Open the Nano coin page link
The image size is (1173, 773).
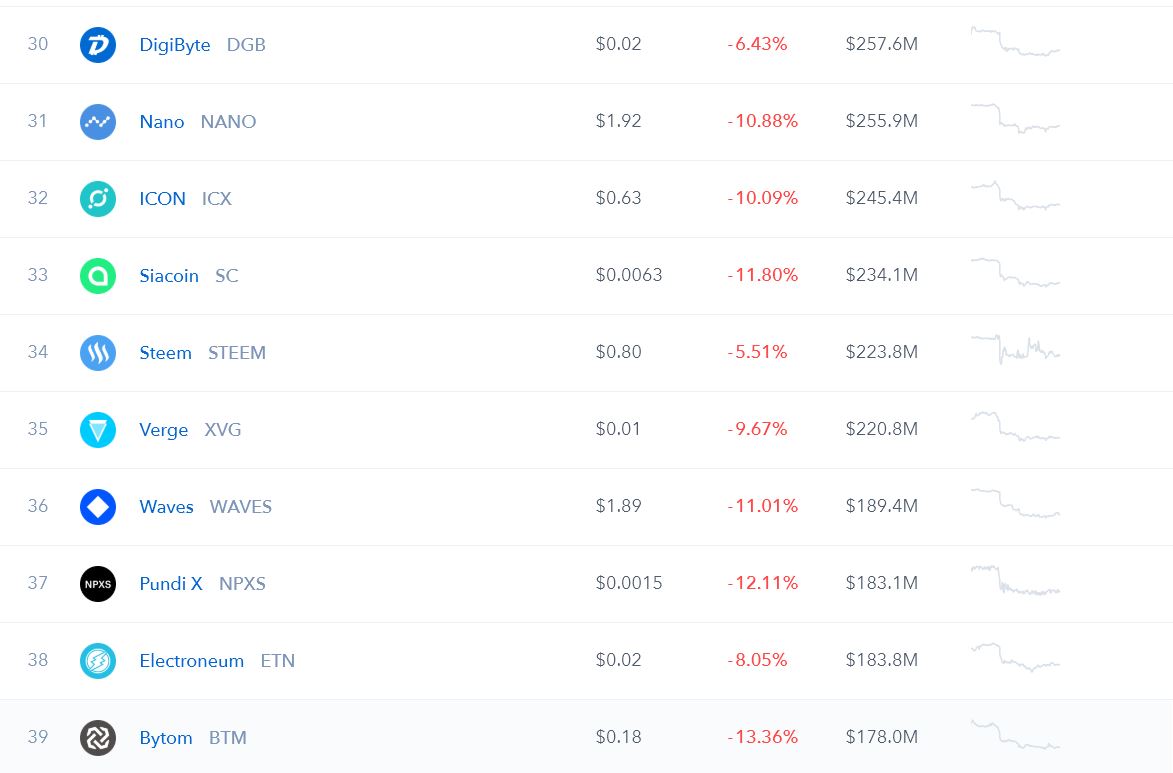coord(162,122)
